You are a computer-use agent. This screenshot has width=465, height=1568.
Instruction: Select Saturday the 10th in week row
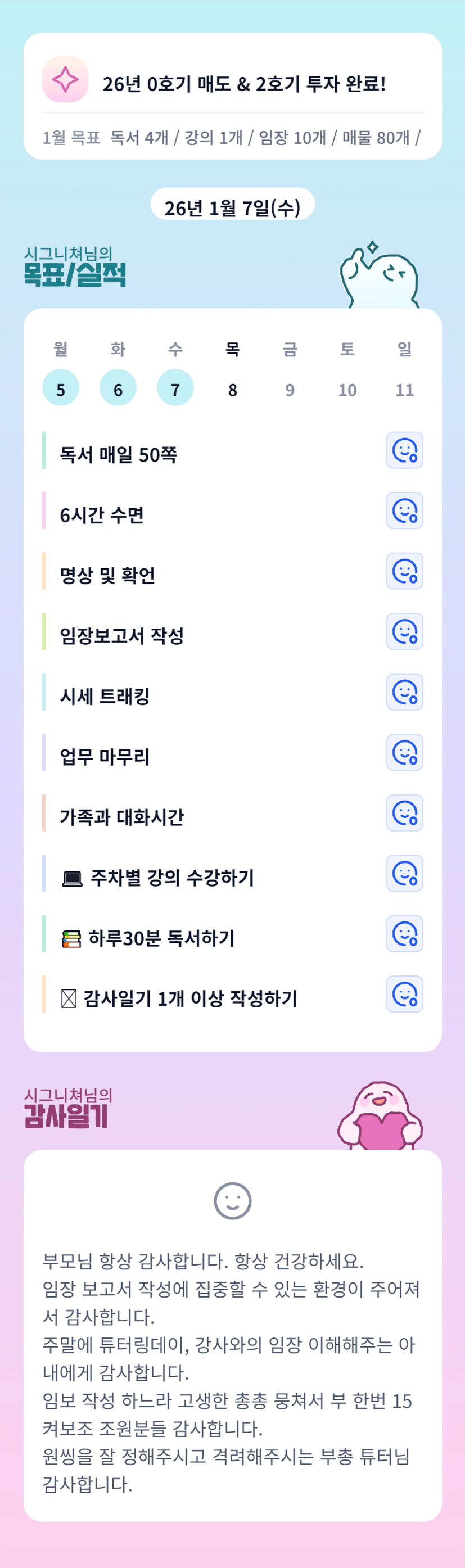tap(347, 389)
